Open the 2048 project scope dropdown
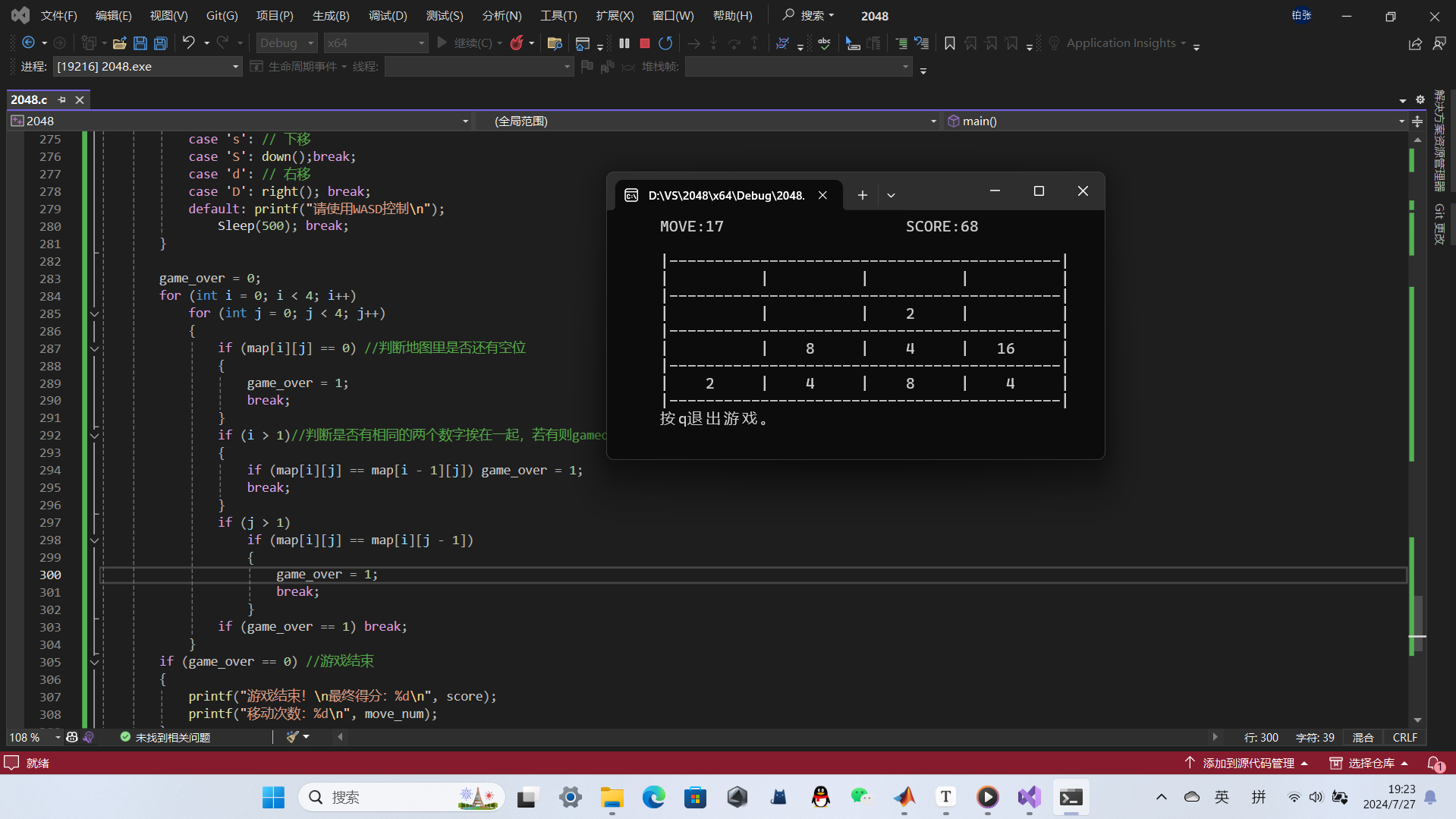 (x=240, y=121)
